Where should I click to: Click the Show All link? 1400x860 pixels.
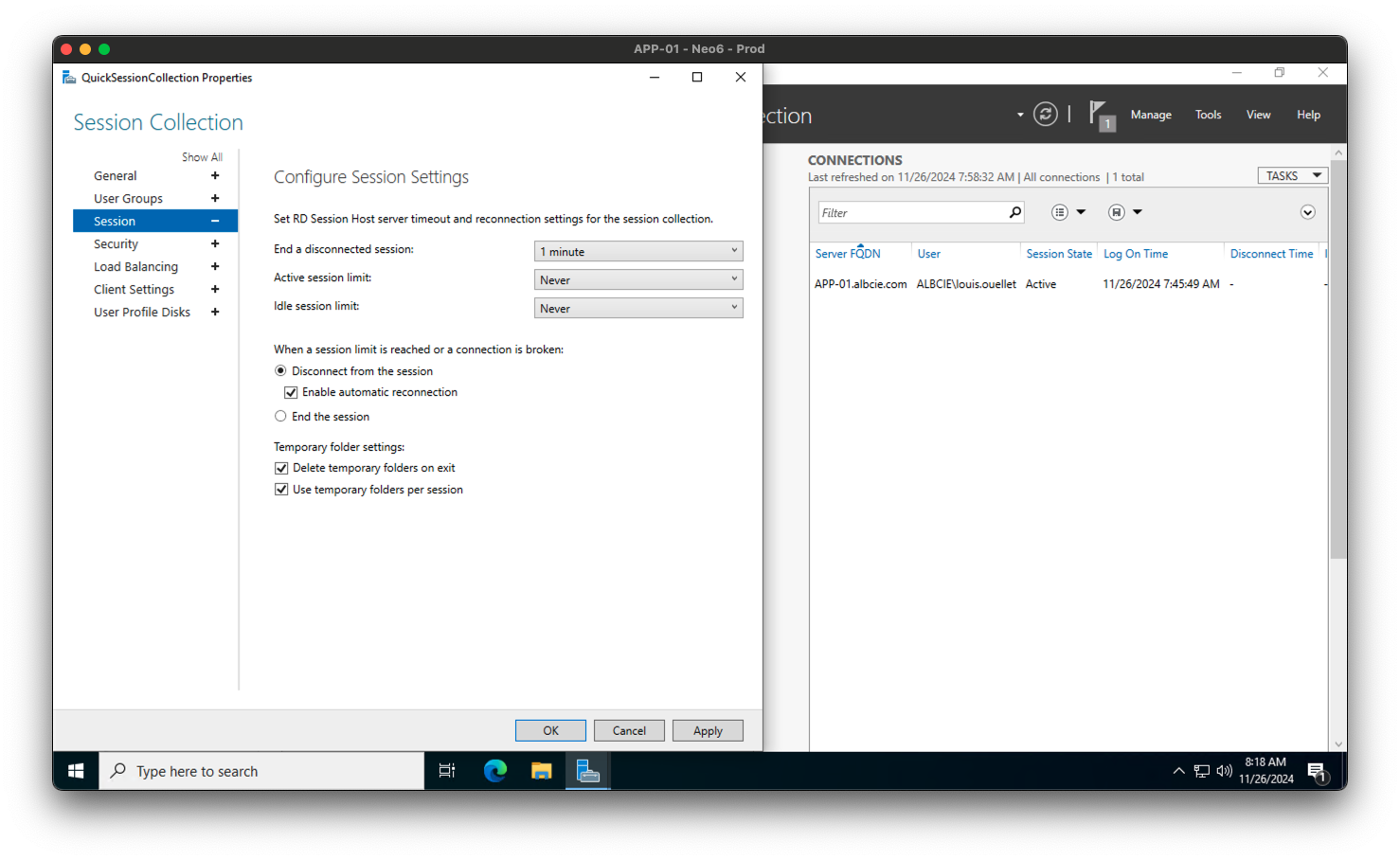coord(202,156)
